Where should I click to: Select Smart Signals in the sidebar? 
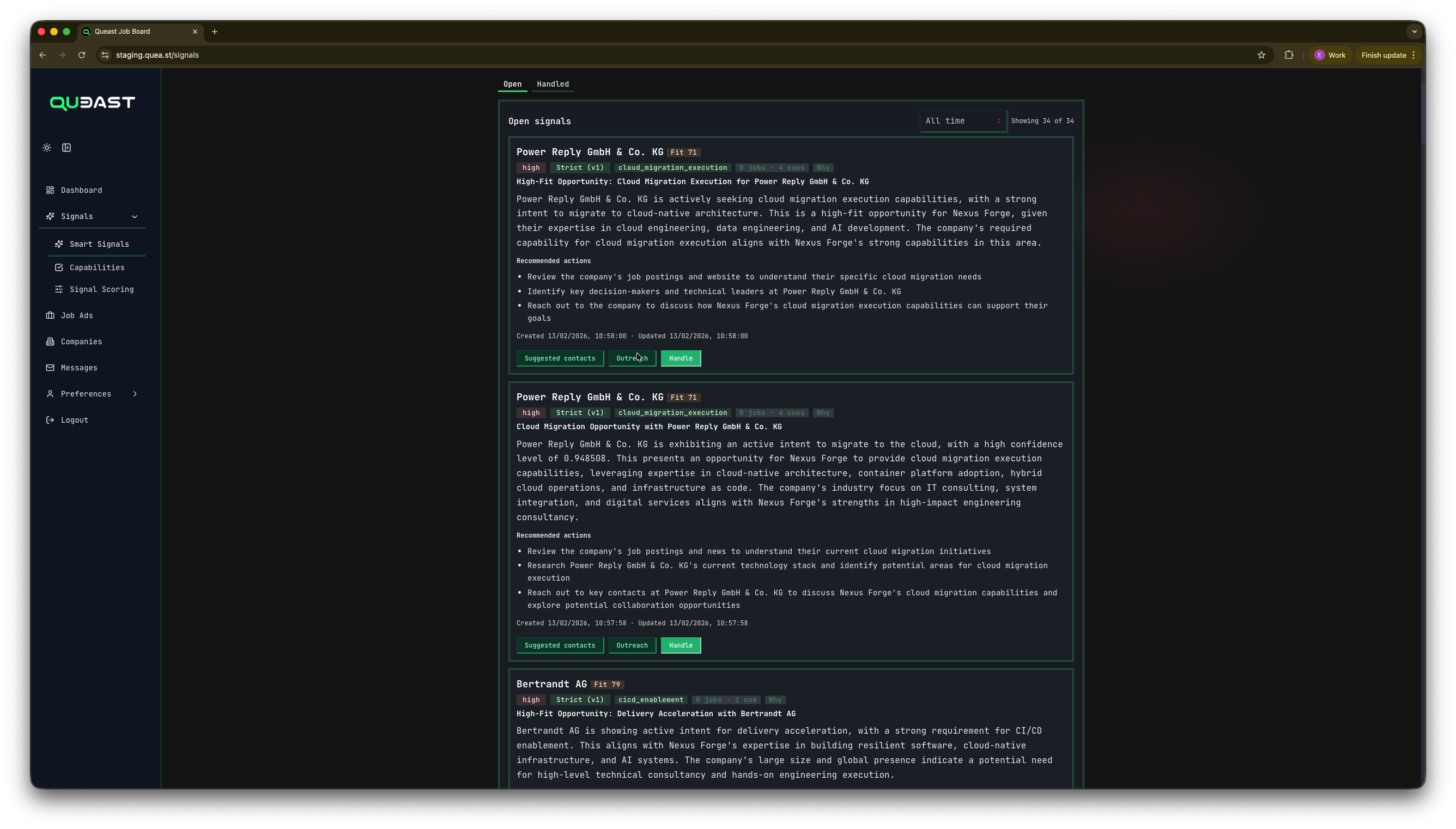[99, 243]
